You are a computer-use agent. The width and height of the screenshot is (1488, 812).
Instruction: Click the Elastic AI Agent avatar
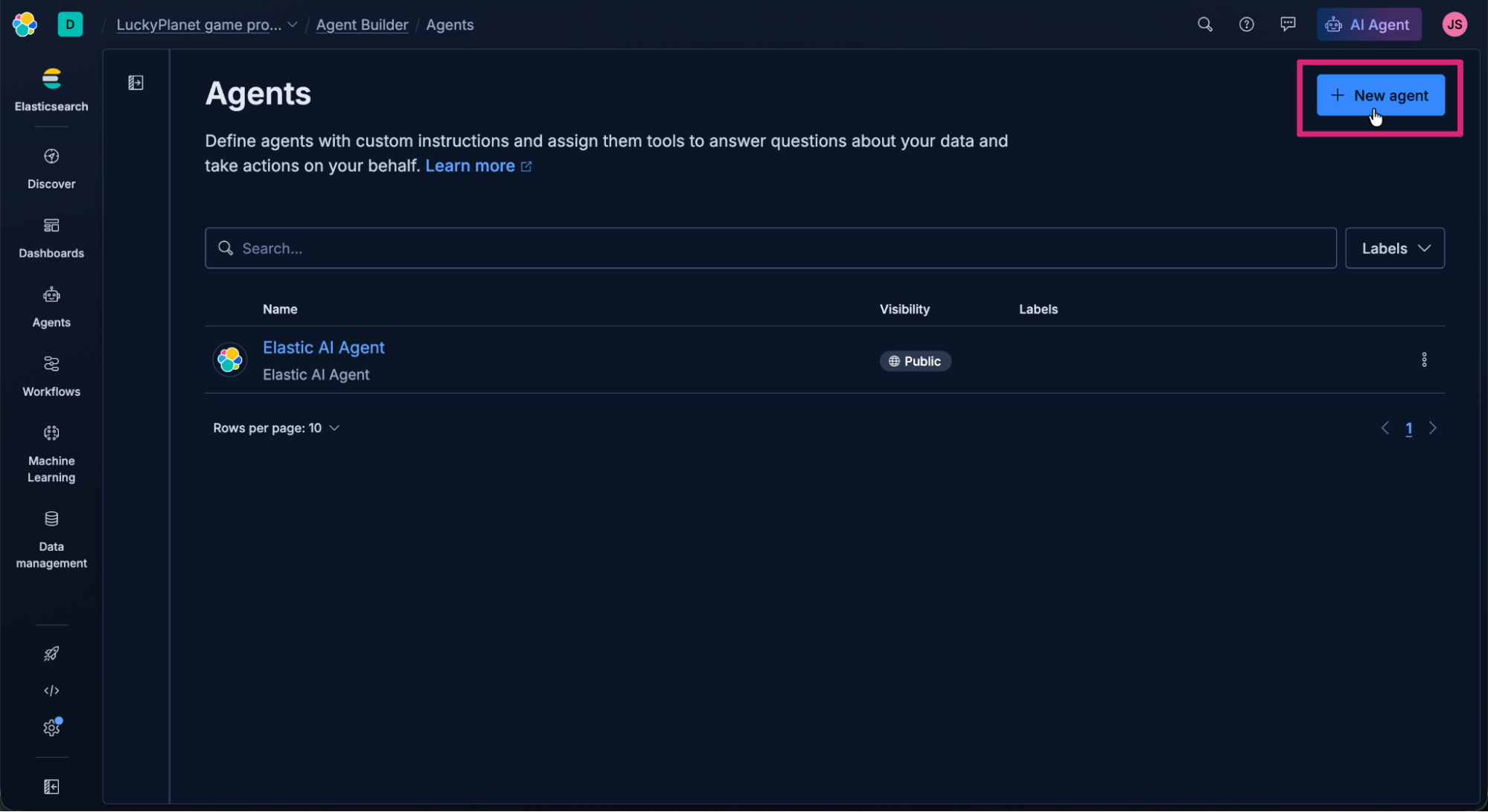230,360
